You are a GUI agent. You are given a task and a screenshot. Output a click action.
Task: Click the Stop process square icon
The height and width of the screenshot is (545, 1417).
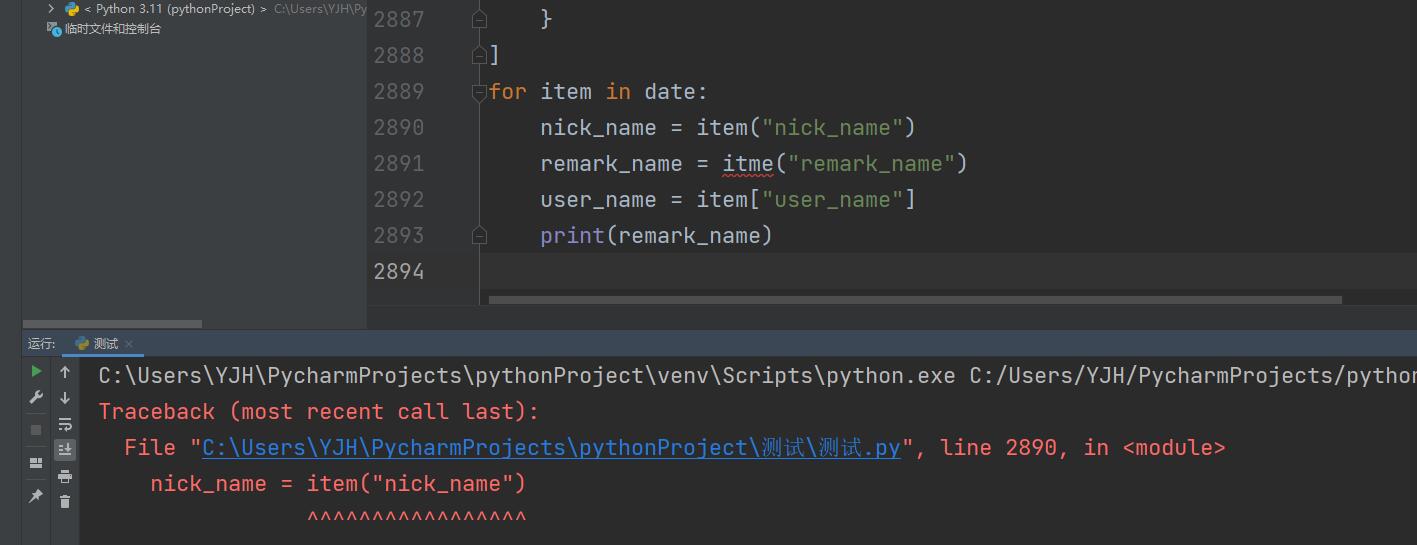pyautogui.click(x=36, y=429)
